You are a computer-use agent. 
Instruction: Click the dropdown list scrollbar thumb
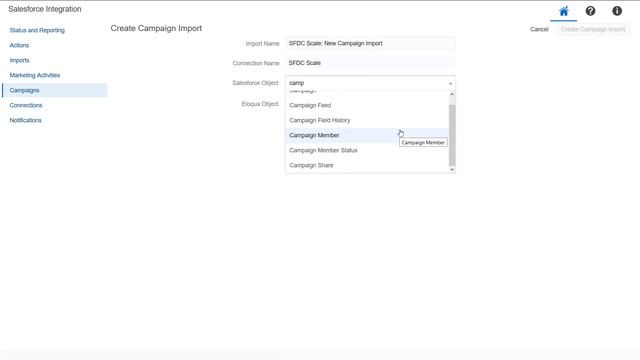pos(452,135)
